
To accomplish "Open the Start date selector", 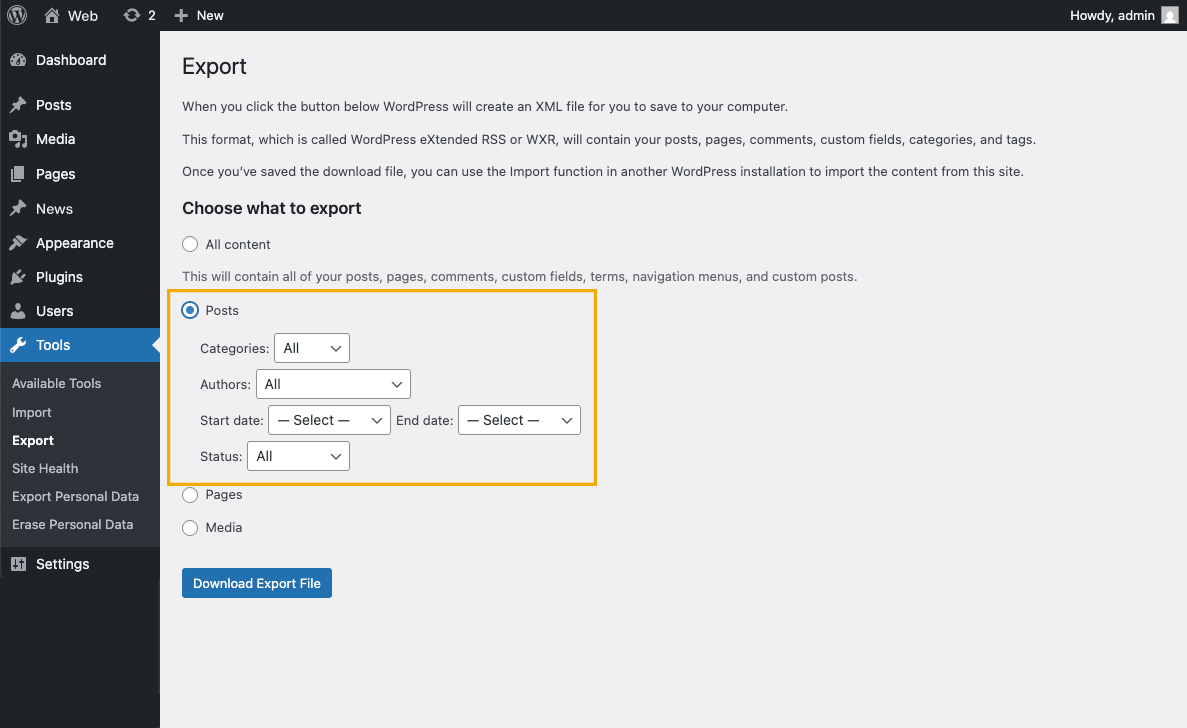I will point(329,420).
